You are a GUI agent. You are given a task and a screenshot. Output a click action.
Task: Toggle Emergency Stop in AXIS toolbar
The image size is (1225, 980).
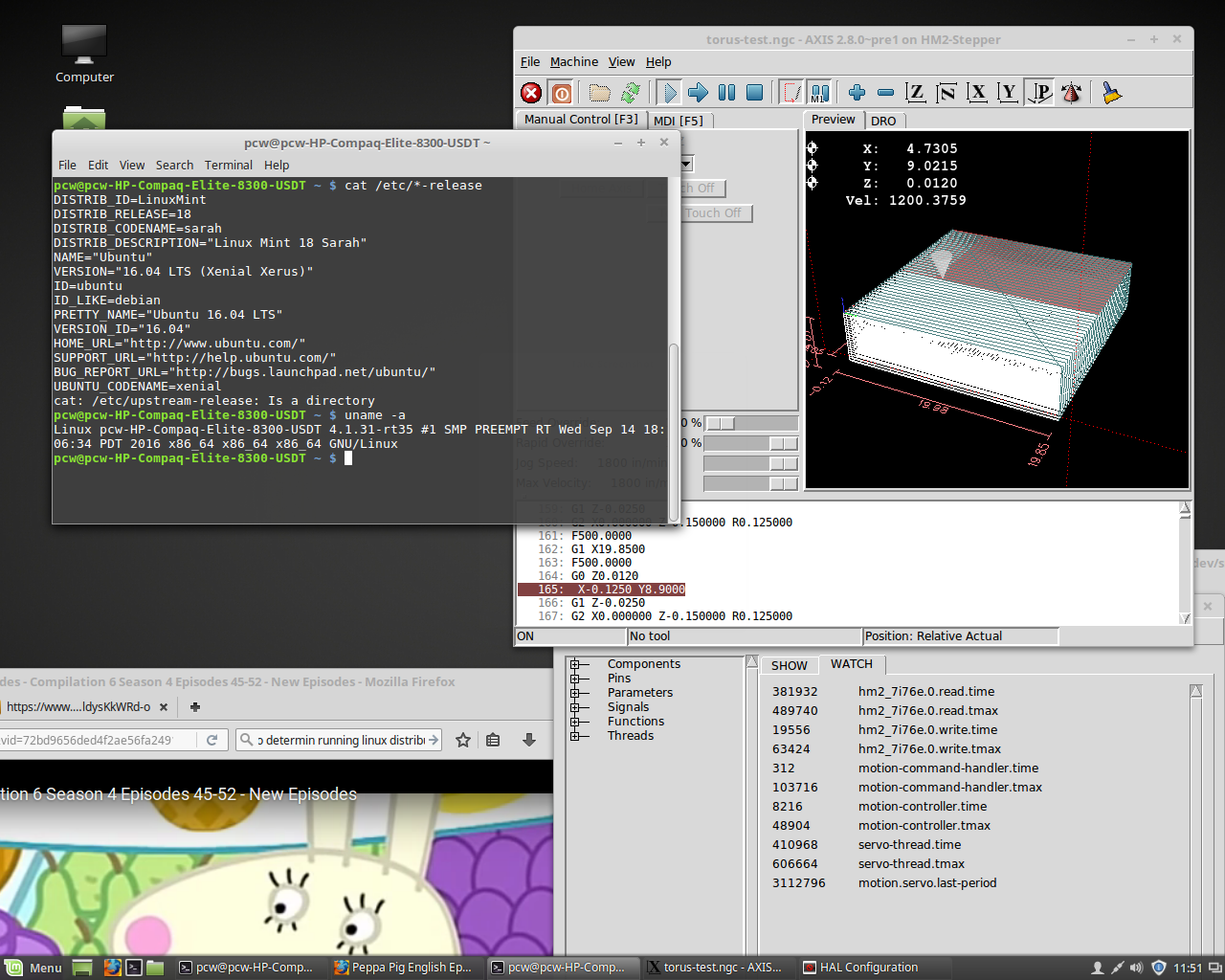coord(531,93)
